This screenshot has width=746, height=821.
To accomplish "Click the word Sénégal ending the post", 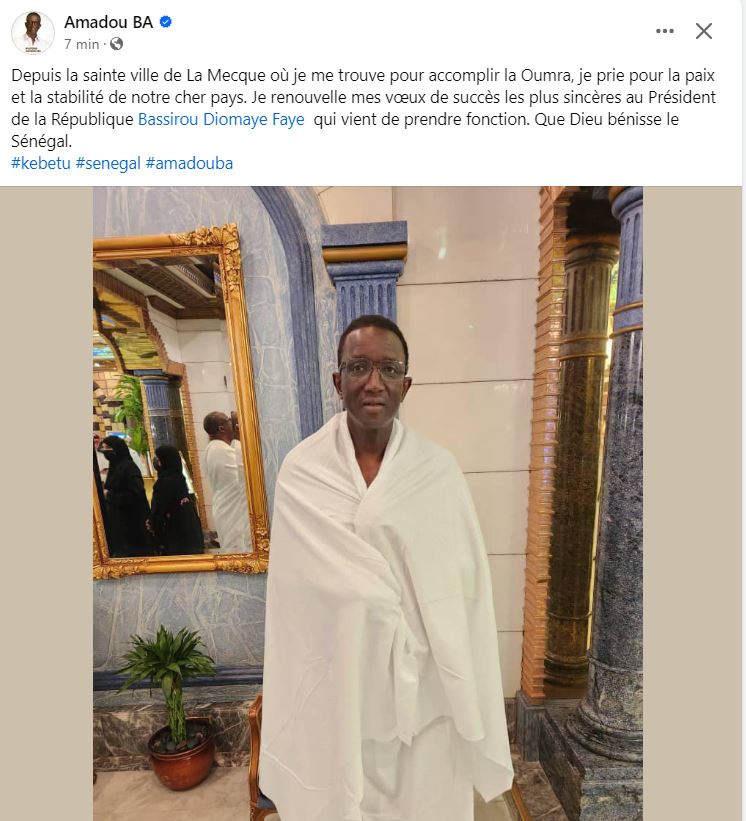I will point(41,141).
